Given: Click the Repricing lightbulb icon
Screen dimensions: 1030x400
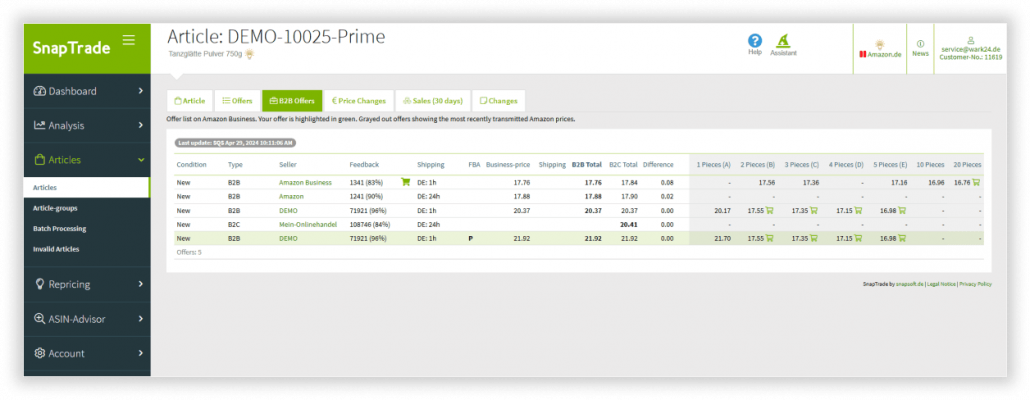Looking at the screenshot, I should tap(39, 284).
